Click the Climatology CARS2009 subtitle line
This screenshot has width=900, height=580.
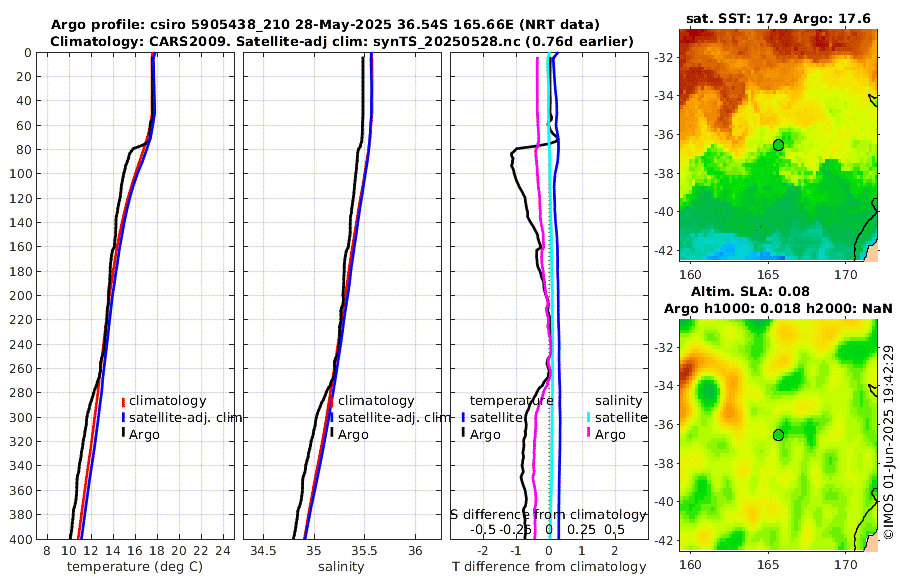click(342, 41)
